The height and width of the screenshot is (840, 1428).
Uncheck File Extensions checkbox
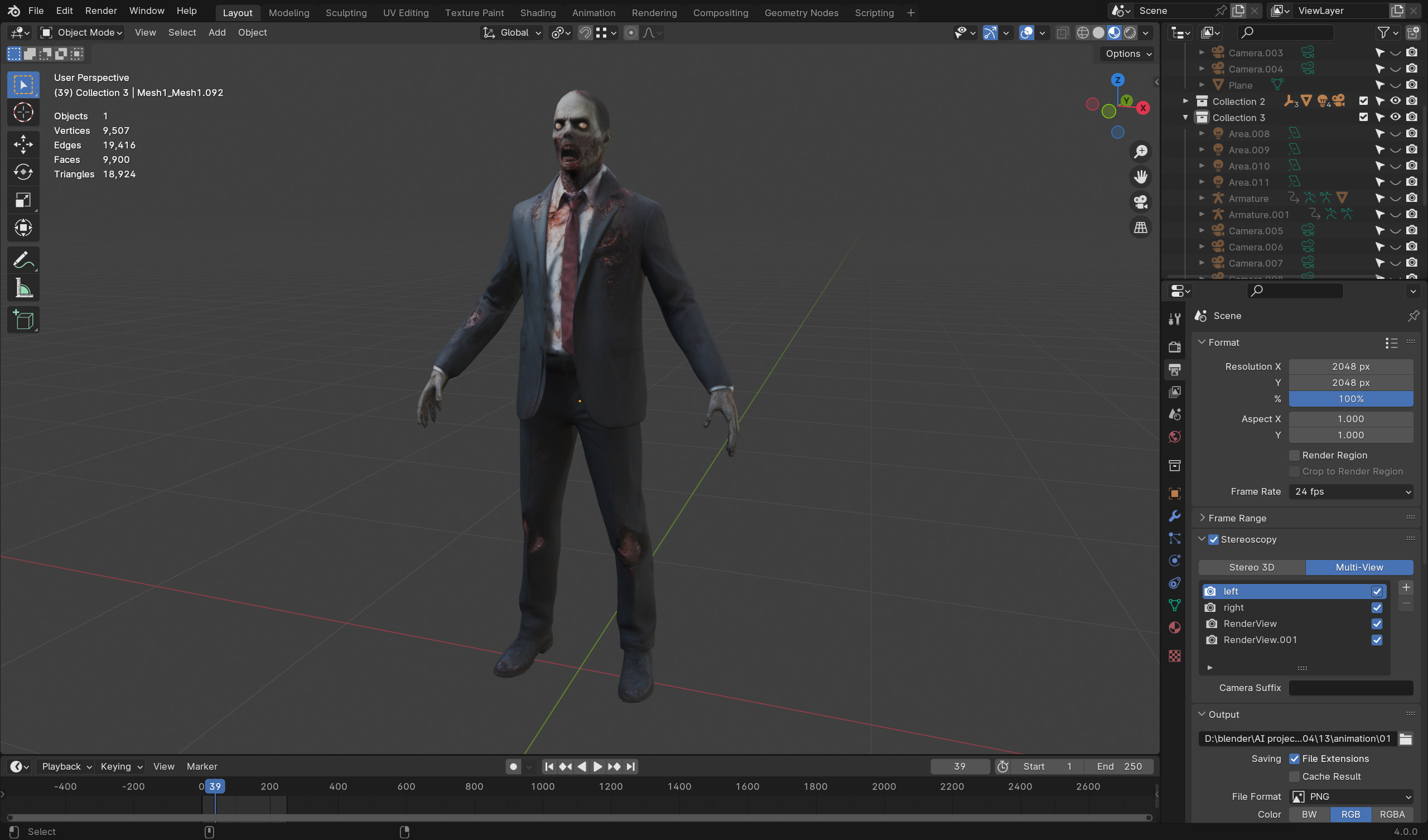click(x=1294, y=759)
